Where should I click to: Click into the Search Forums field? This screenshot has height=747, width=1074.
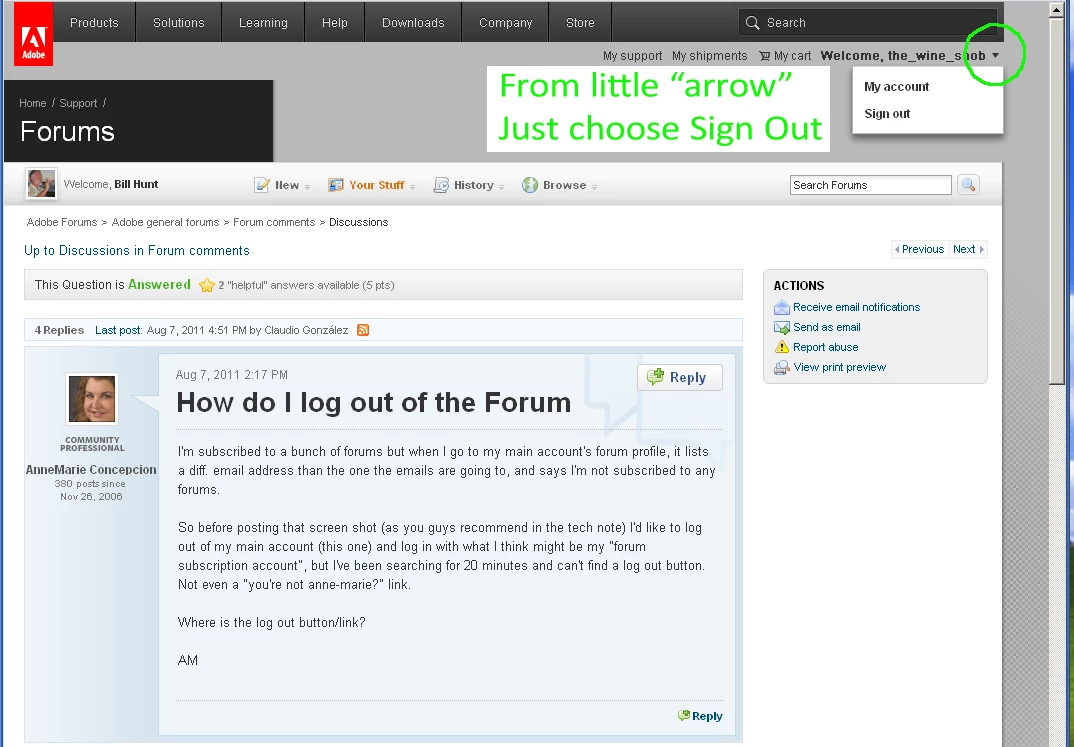click(x=871, y=185)
